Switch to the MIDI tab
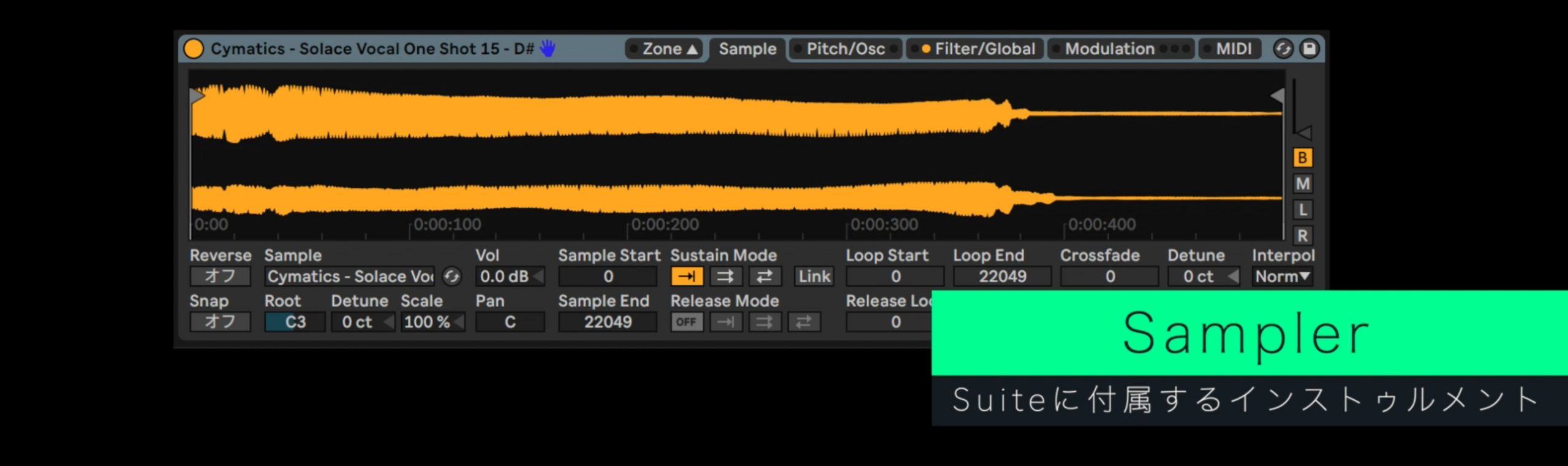 1230,48
